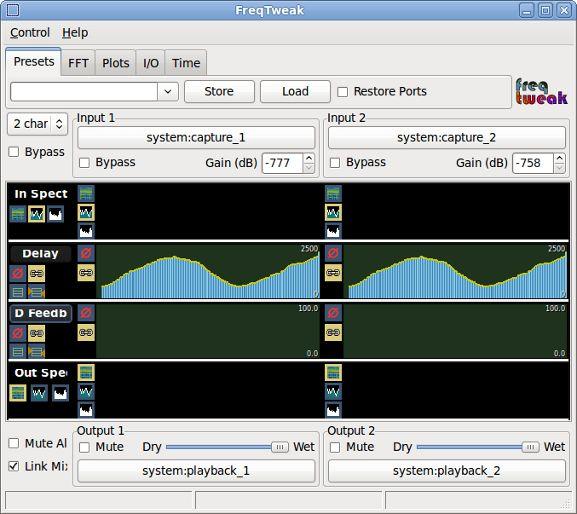
Task: Select solid plot for Input 1 In Spect
Action: pyautogui.click(x=86, y=231)
